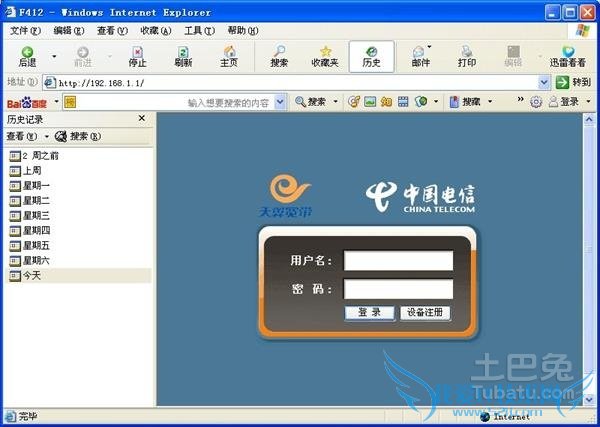Click the Baidu toolbar overflow chevron »
The image size is (600, 427).
(520, 99)
